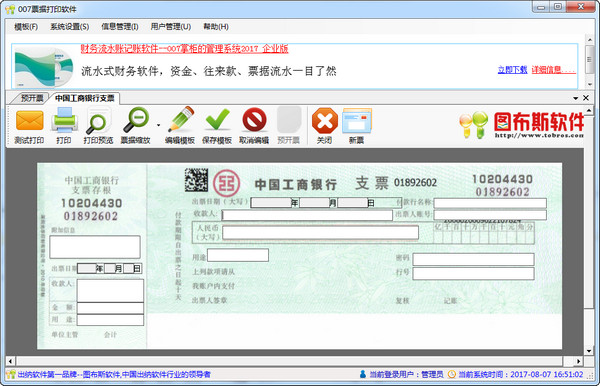Screen dimensions: 600x386
Task: Click the stub 出票日期 year box
Action: click(86, 269)
